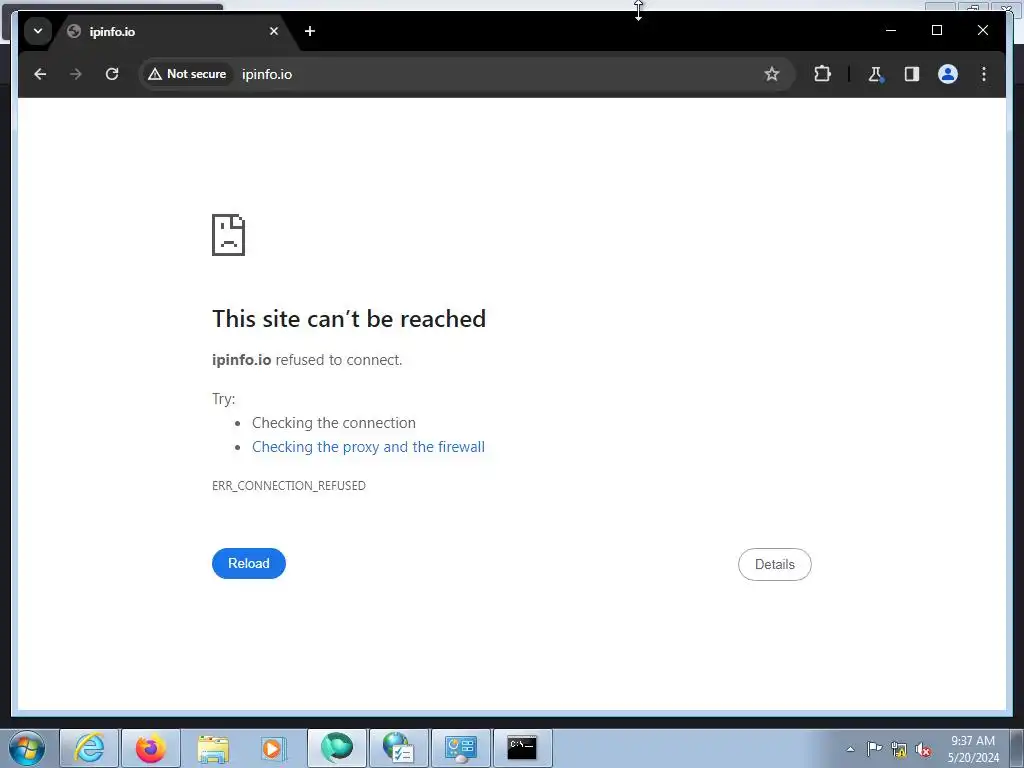Expand the tab search dropdown arrow
The width and height of the screenshot is (1024, 768).
[38, 31]
